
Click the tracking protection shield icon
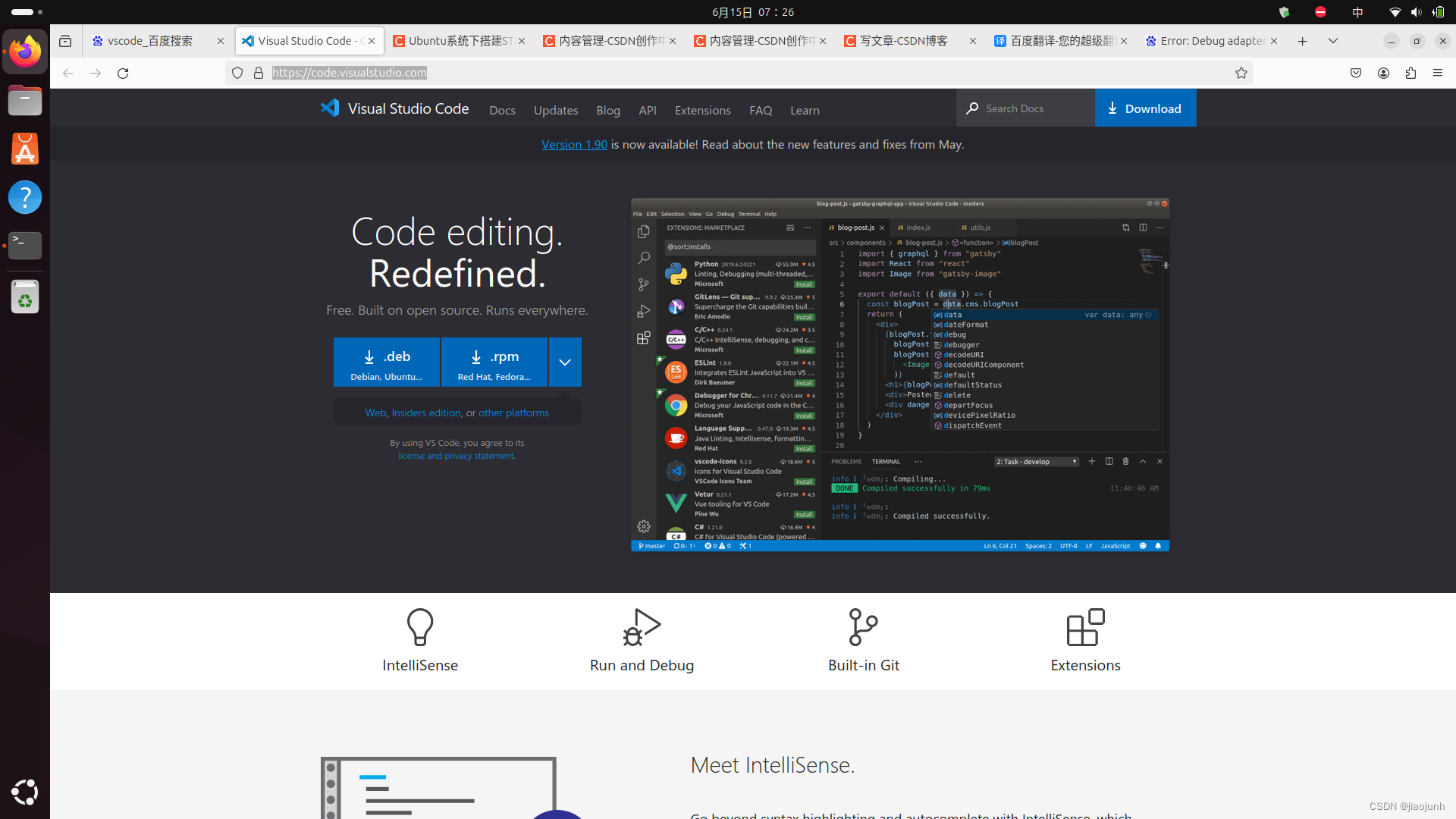(x=237, y=73)
